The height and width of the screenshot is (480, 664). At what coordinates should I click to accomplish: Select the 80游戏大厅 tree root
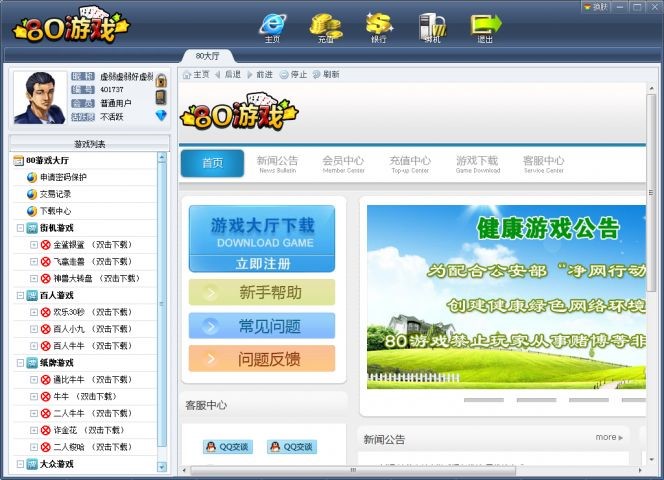coord(47,161)
